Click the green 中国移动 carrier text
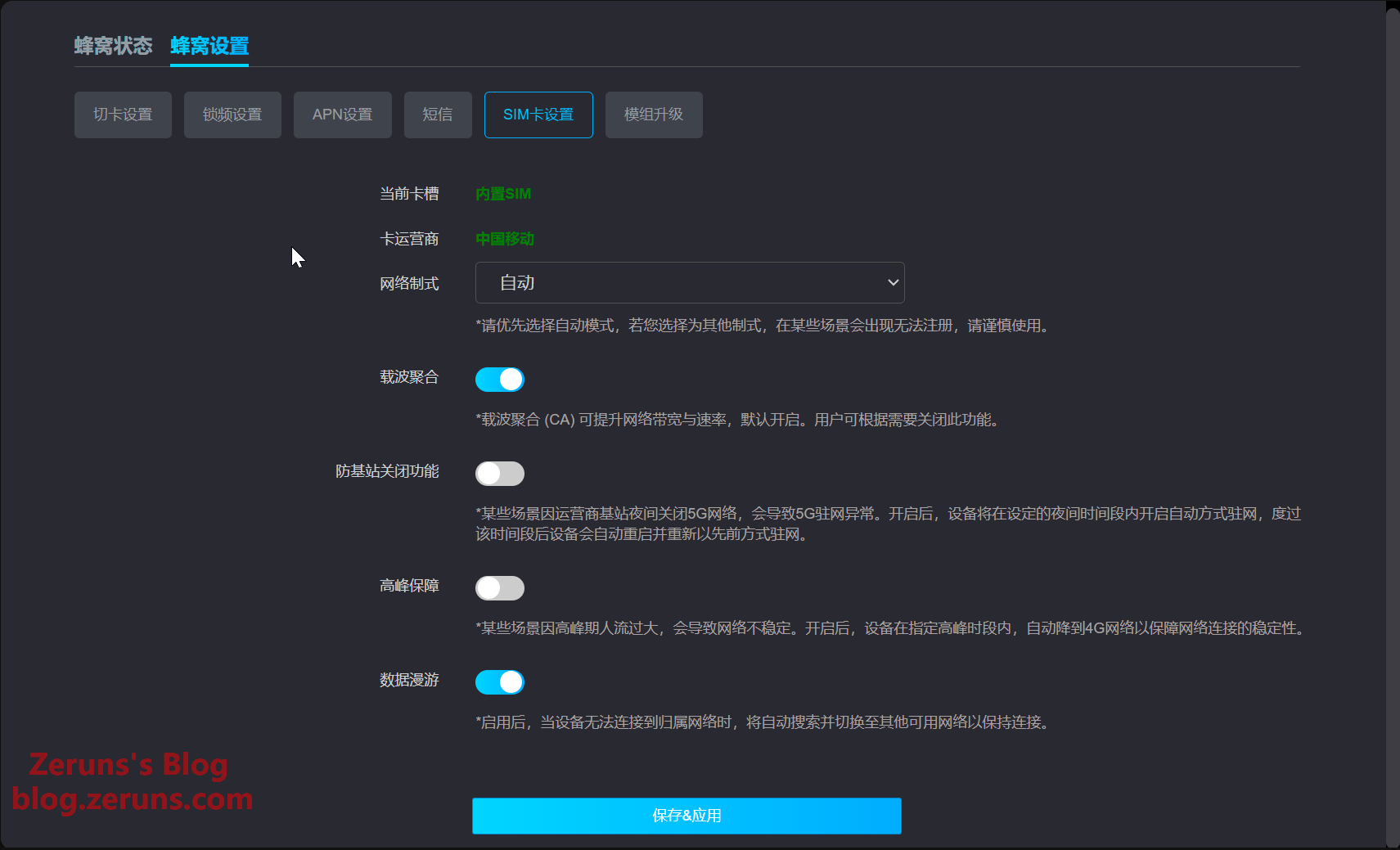This screenshot has height=850, width=1400. (505, 239)
